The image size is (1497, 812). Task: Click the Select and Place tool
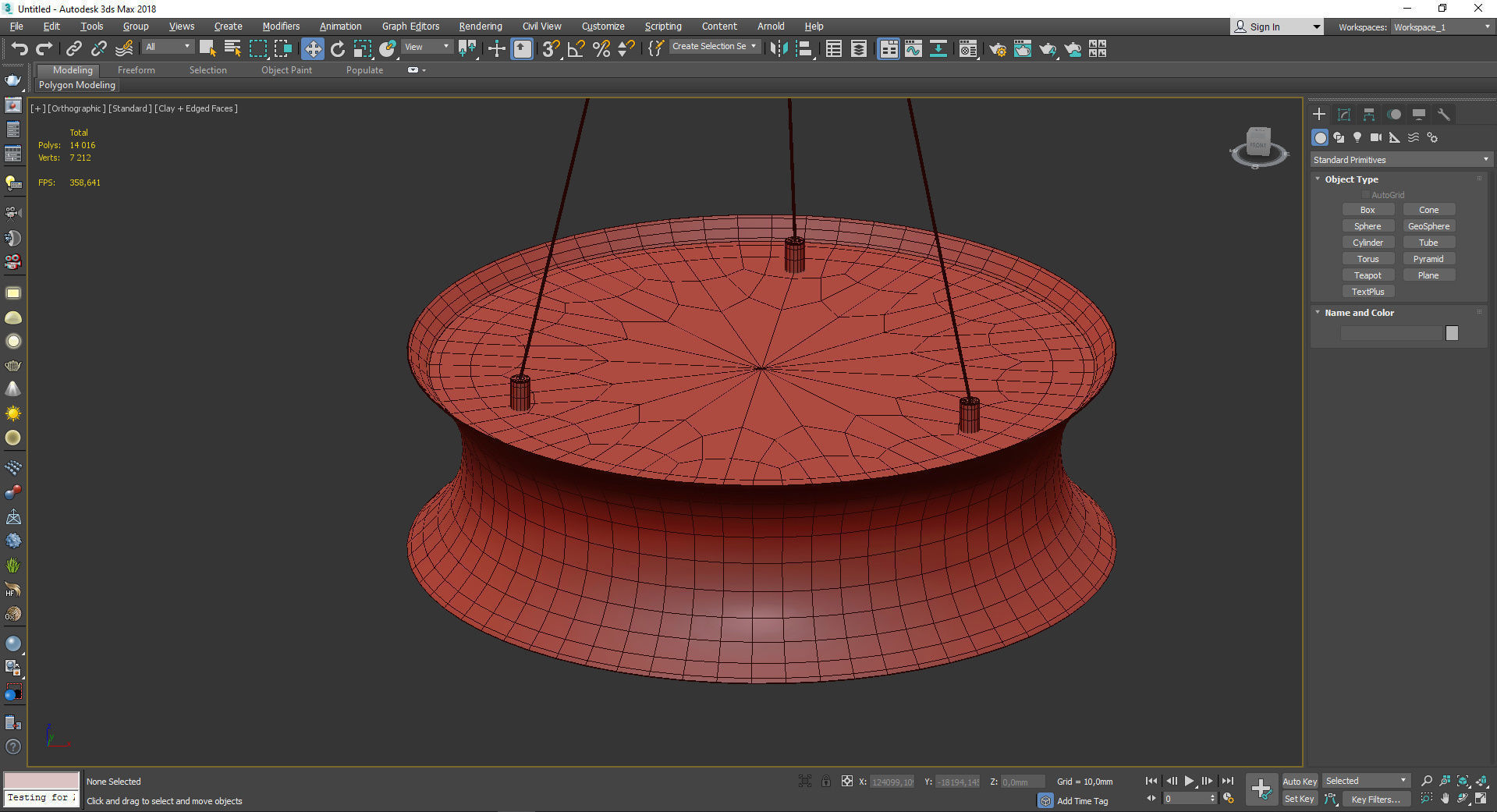tap(388, 49)
